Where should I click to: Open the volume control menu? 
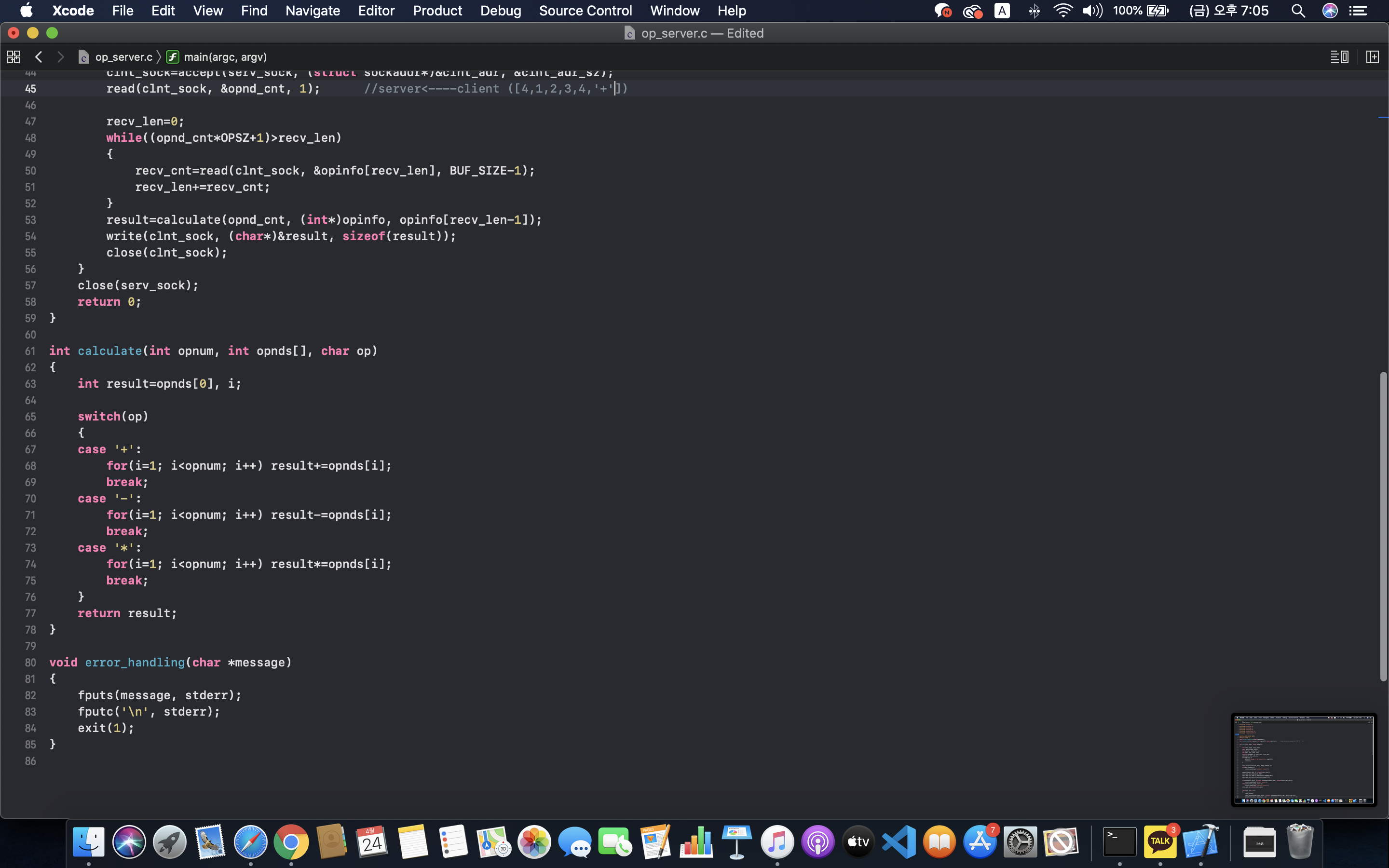1092,11
